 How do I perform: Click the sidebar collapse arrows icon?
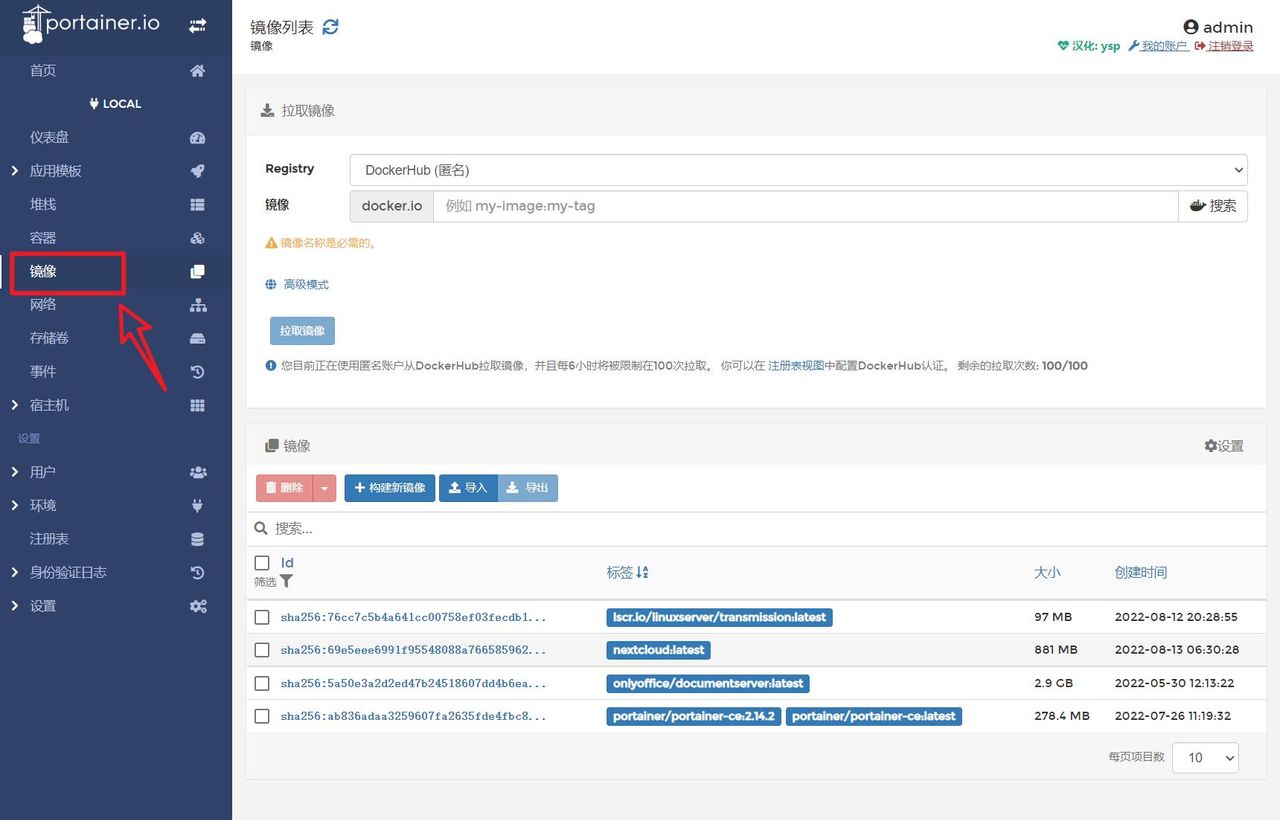pyautogui.click(x=197, y=26)
